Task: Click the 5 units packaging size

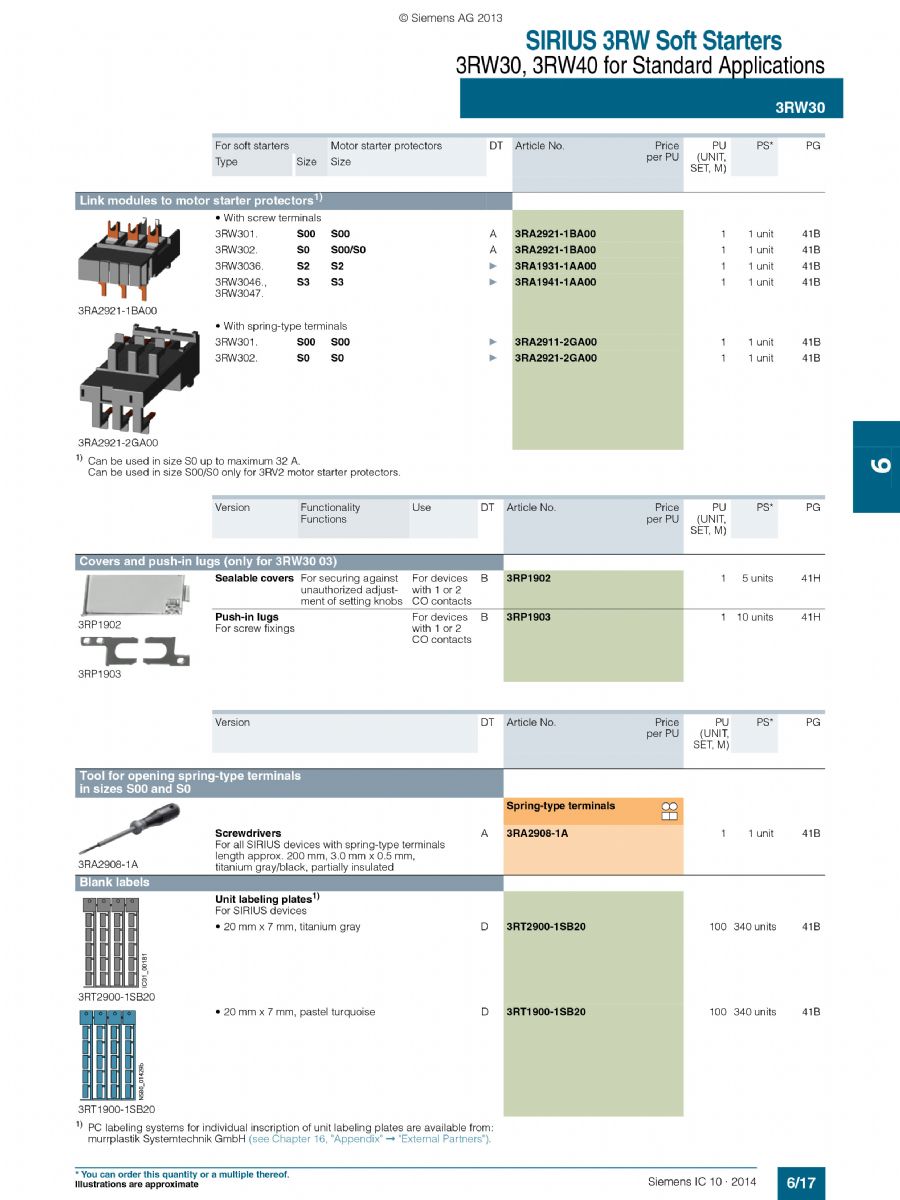Action: (757, 578)
